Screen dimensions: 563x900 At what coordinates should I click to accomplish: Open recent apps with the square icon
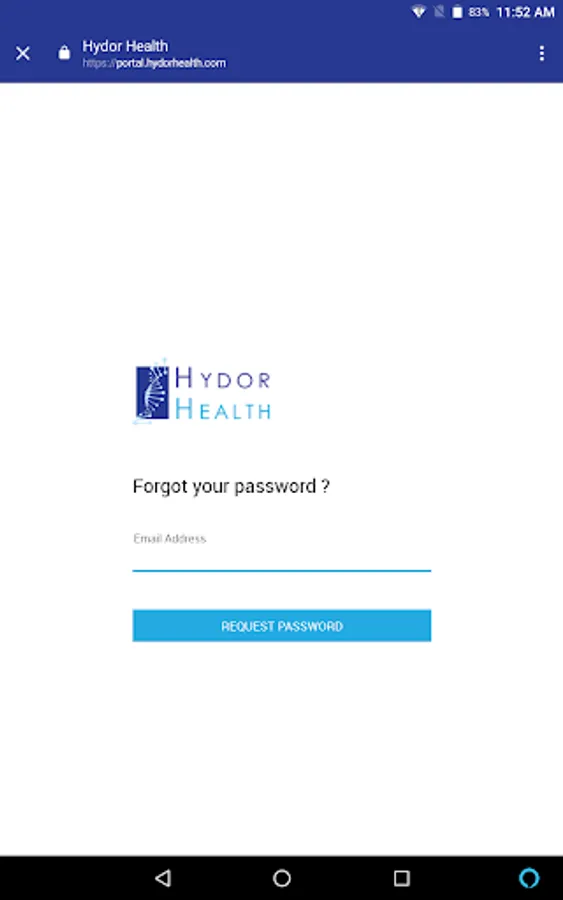(402, 878)
